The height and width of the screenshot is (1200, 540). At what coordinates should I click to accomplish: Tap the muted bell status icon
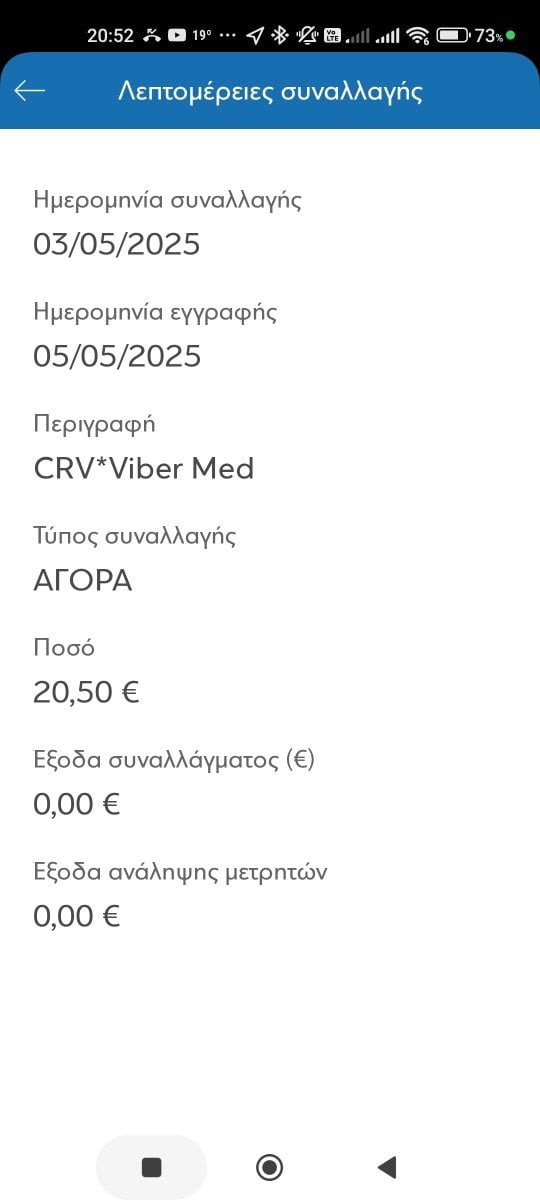(305, 35)
